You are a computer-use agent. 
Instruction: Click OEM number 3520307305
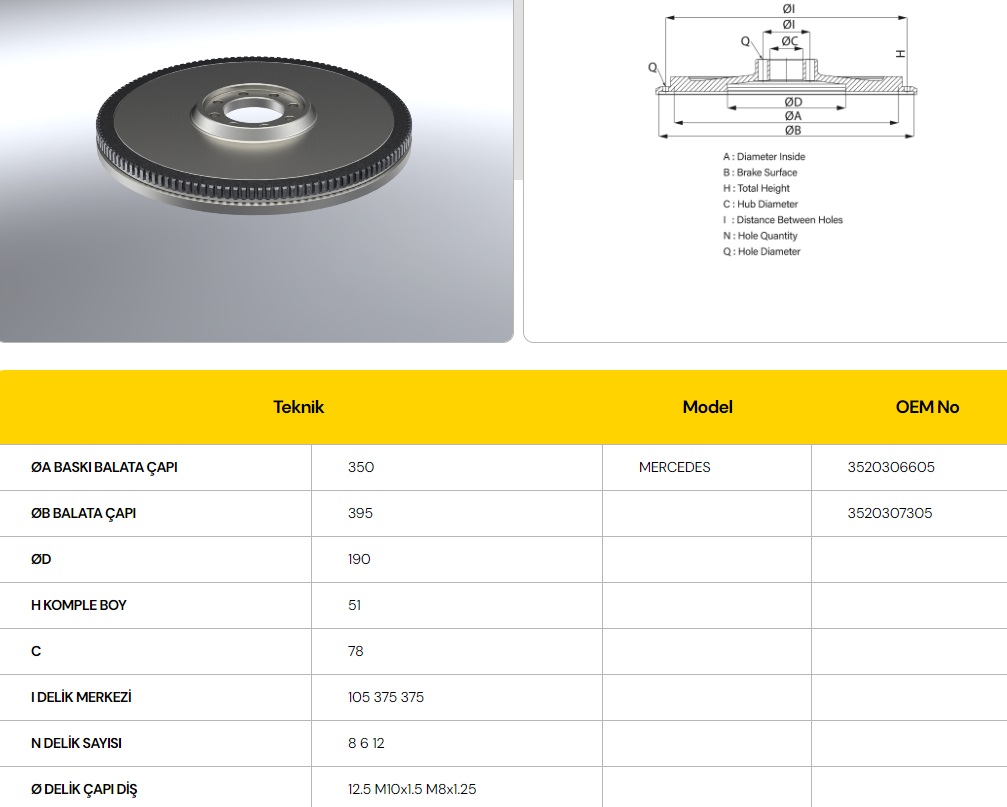[x=889, y=513]
